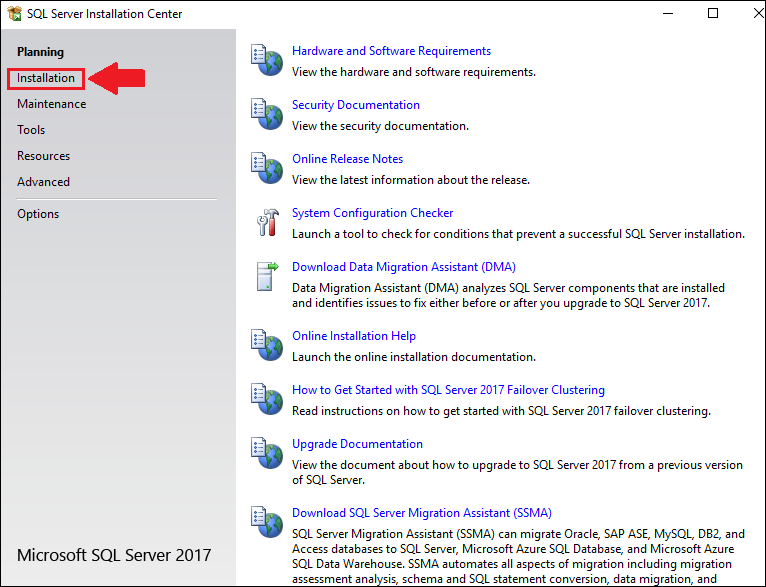The image size is (766, 587).
Task: Open the Resources section
Action: pos(43,156)
